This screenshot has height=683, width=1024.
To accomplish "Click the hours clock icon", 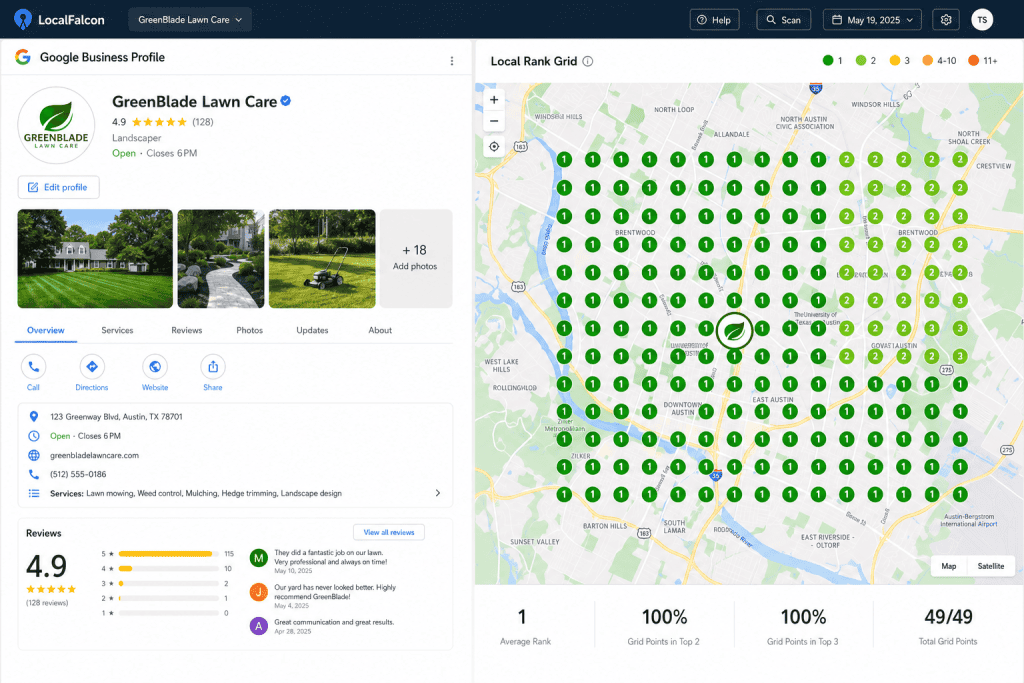I will coord(34,436).
